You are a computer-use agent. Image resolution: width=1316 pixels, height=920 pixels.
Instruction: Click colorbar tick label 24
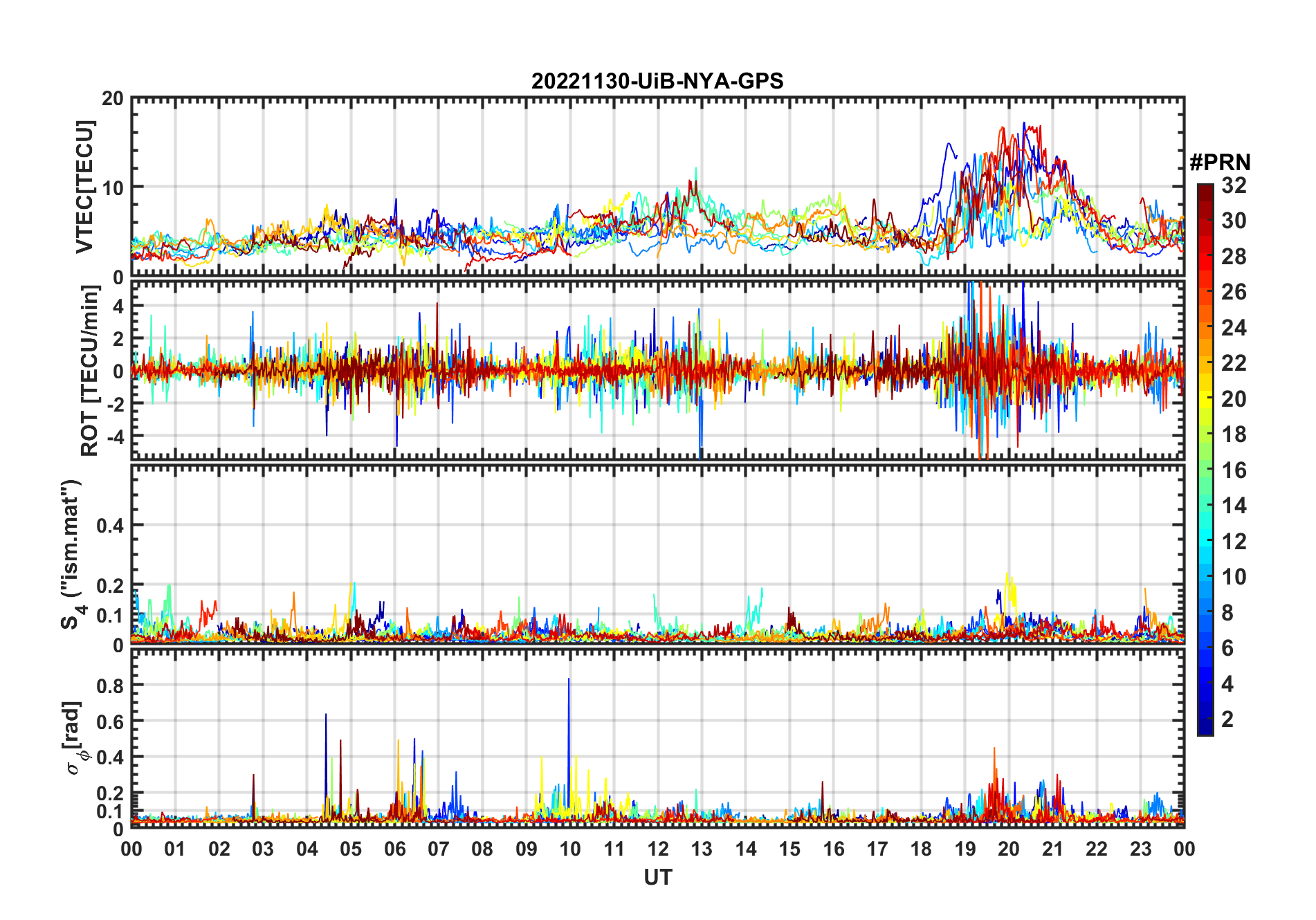[1234, 327]
